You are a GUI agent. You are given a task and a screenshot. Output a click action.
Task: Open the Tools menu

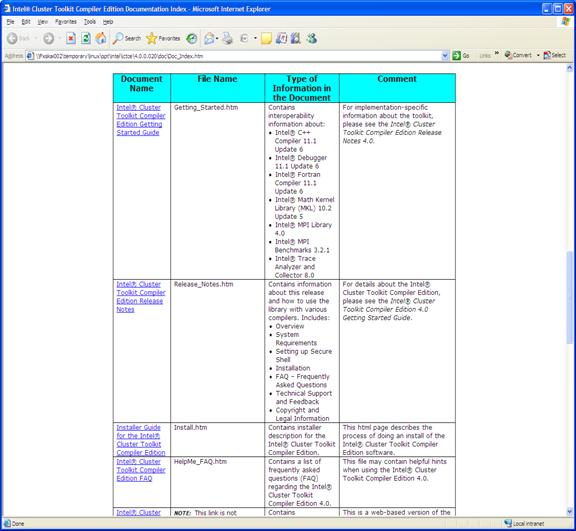(x=90, y=22)
